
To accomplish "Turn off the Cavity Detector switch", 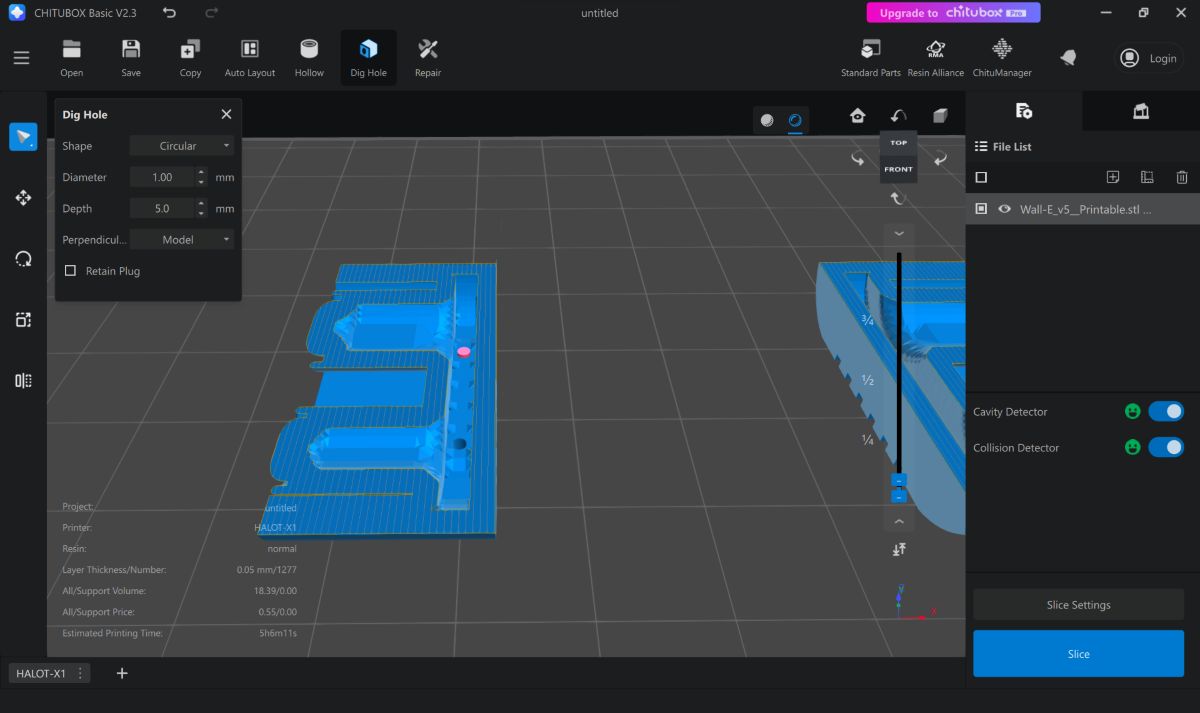I will pyautogui.click(x=1166, y=411).
